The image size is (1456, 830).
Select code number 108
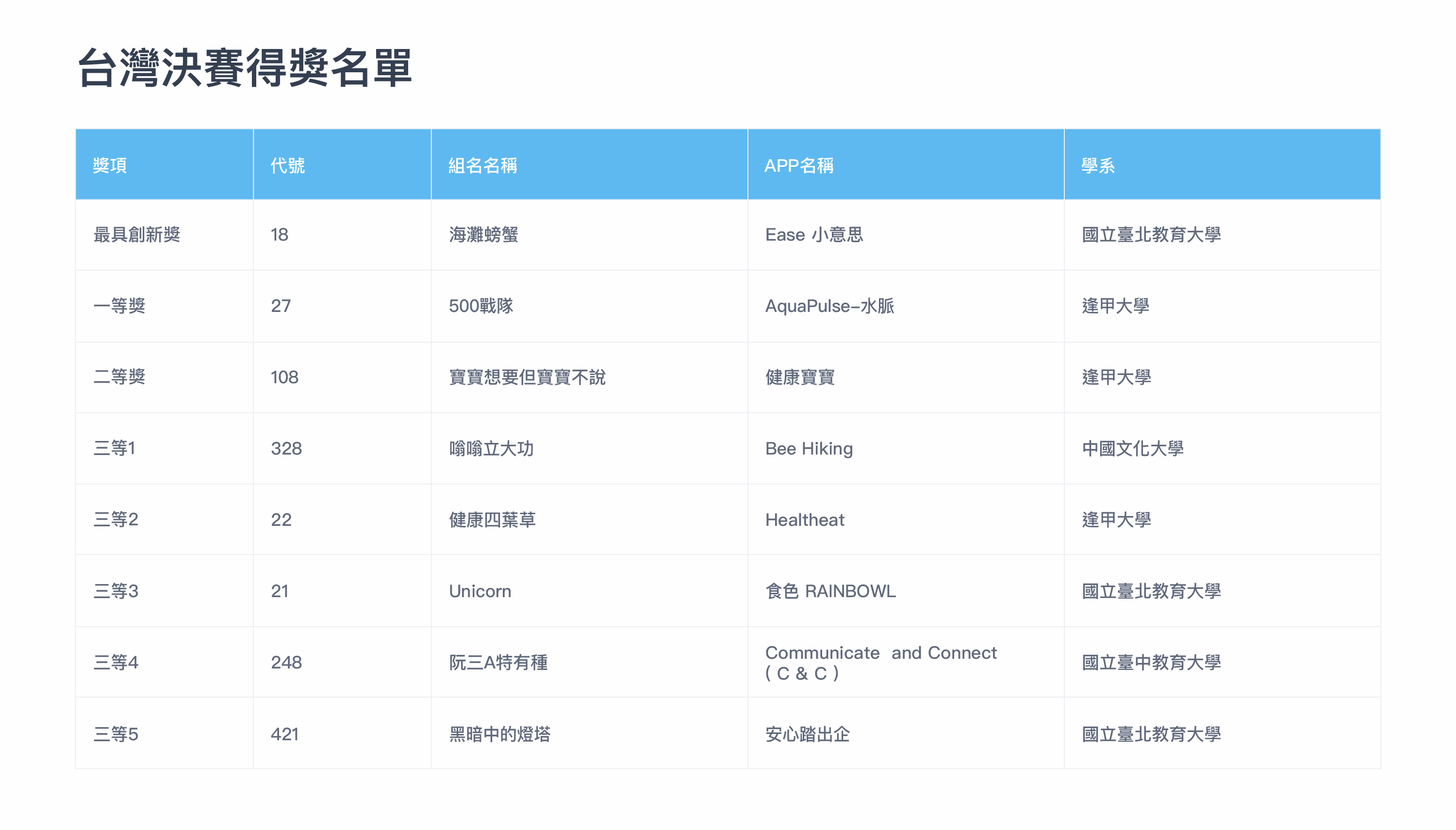(284, 377)
